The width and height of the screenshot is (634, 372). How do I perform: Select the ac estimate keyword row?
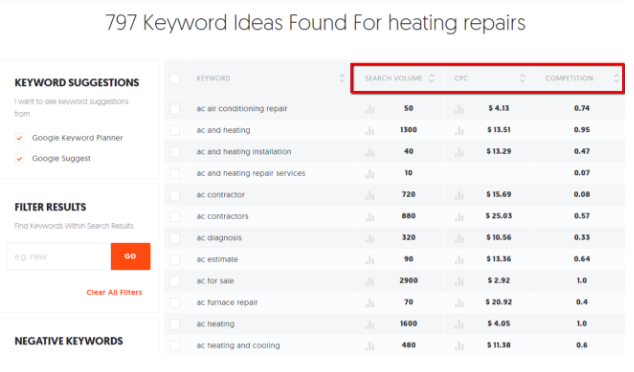[x=395, y=260]
